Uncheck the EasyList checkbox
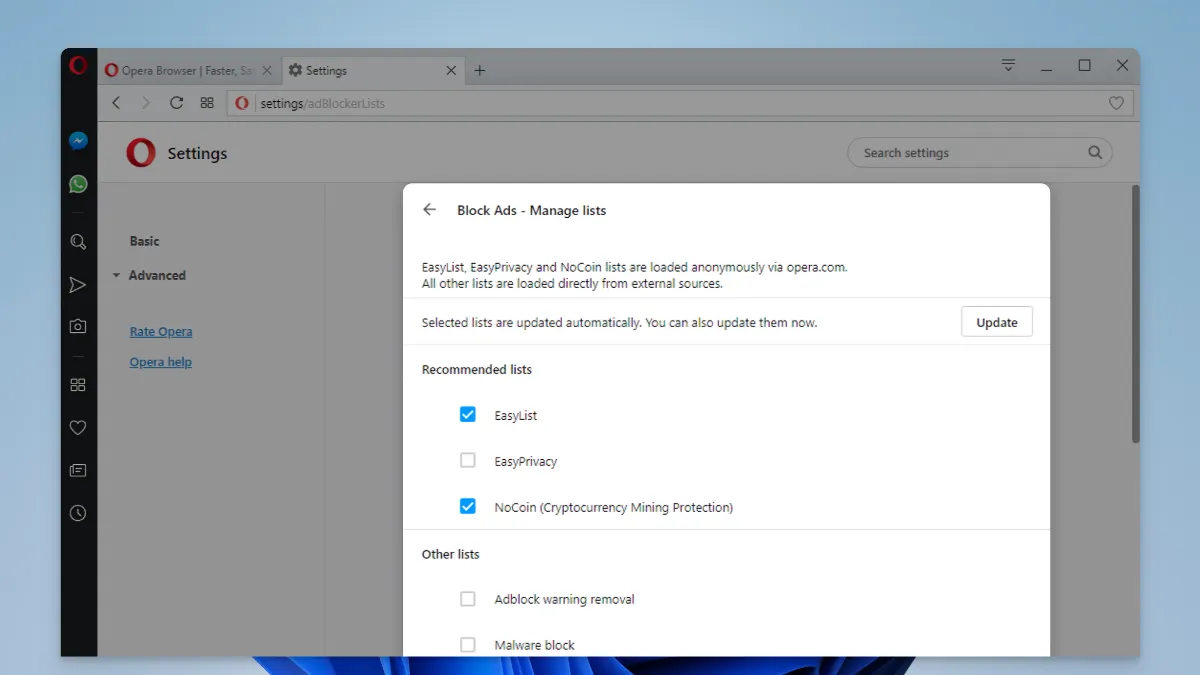 (x=467, y=414)
